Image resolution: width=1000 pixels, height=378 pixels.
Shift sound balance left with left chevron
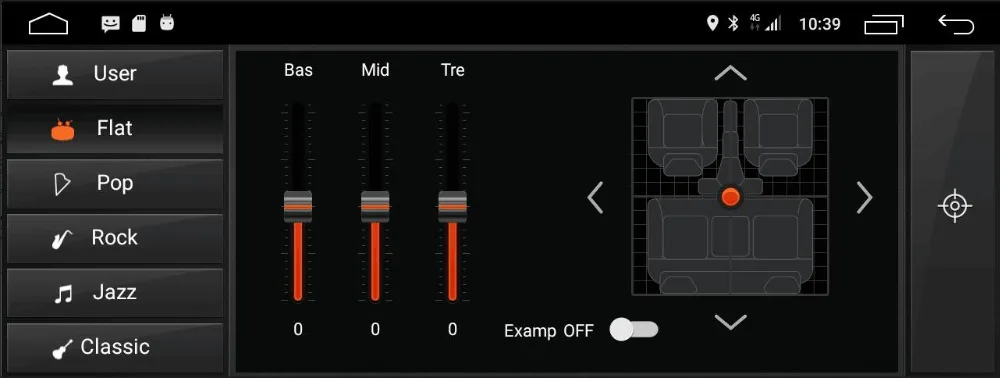pyautogui.click(x=595, y=198)
